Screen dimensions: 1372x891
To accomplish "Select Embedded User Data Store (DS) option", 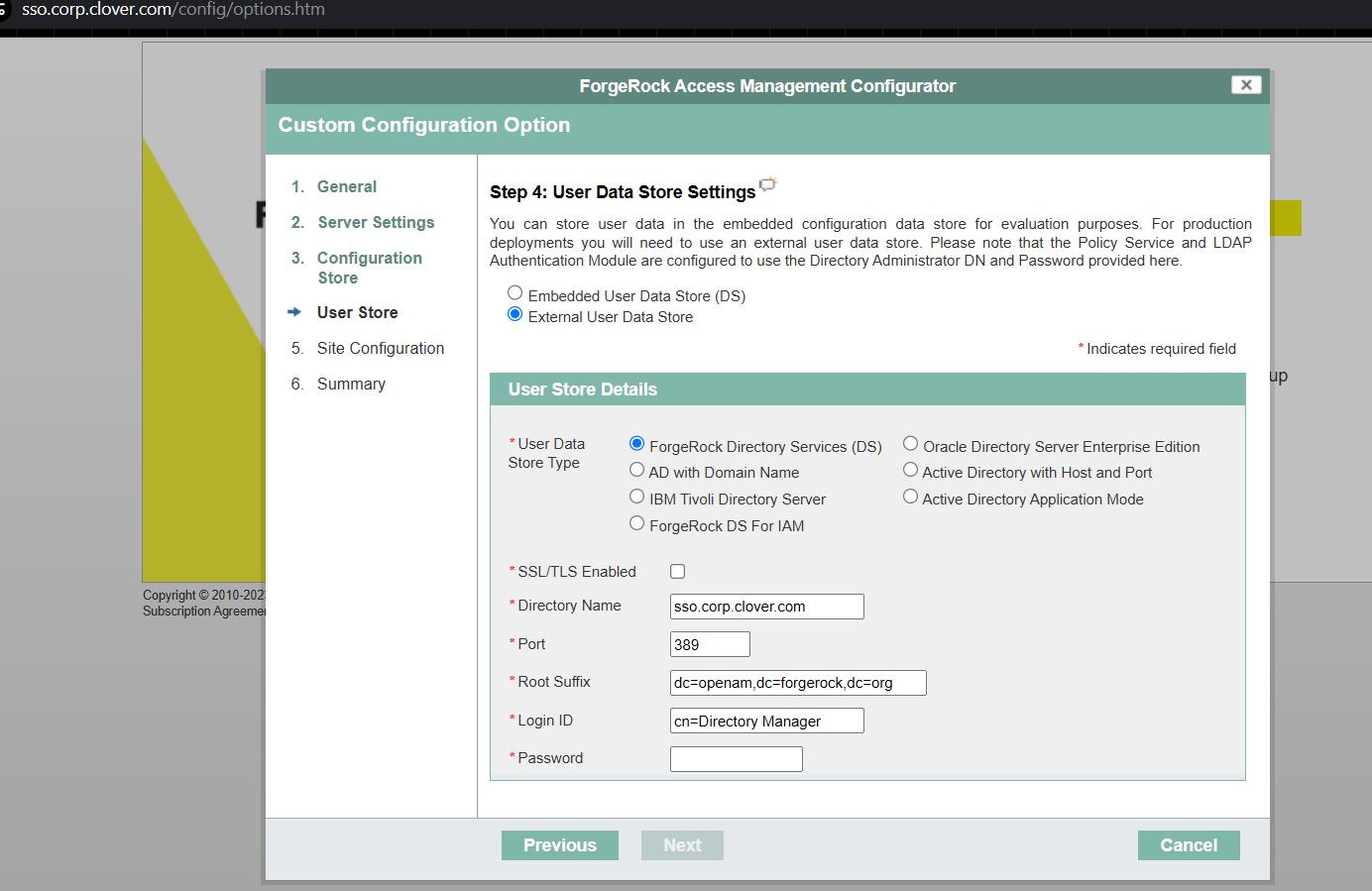I will [514, 293].
